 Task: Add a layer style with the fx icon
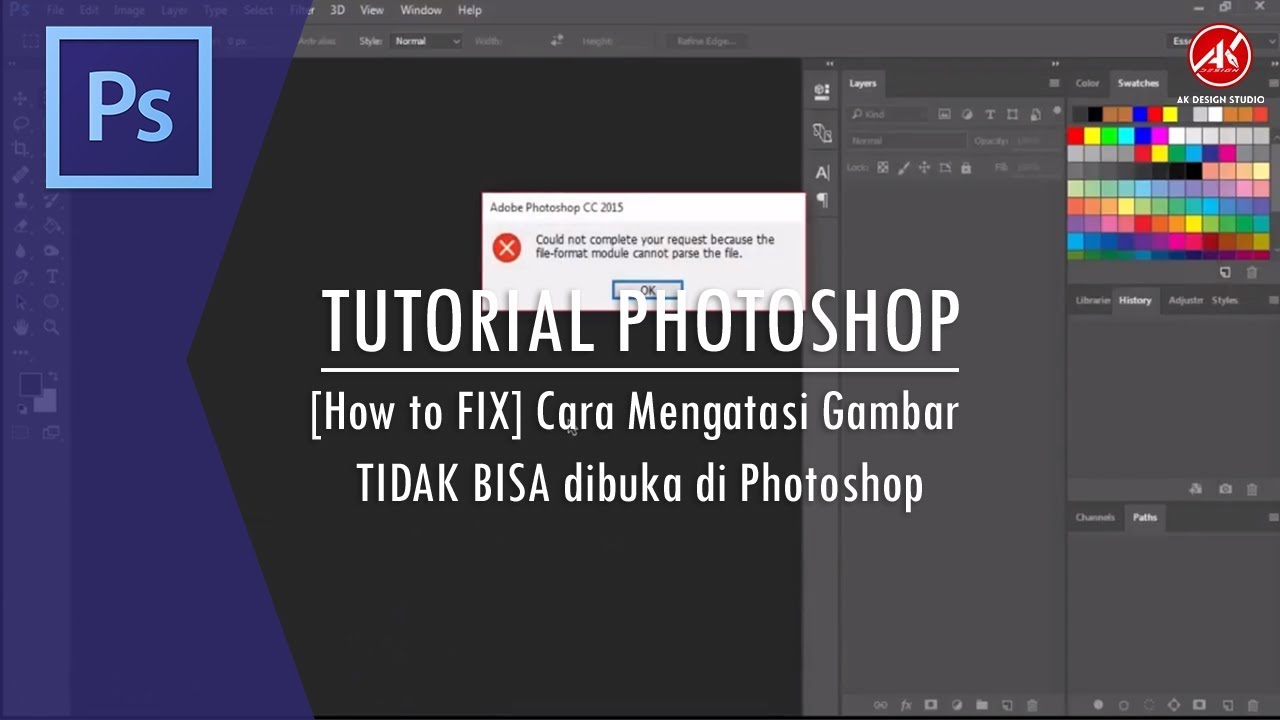click(907, 705)
